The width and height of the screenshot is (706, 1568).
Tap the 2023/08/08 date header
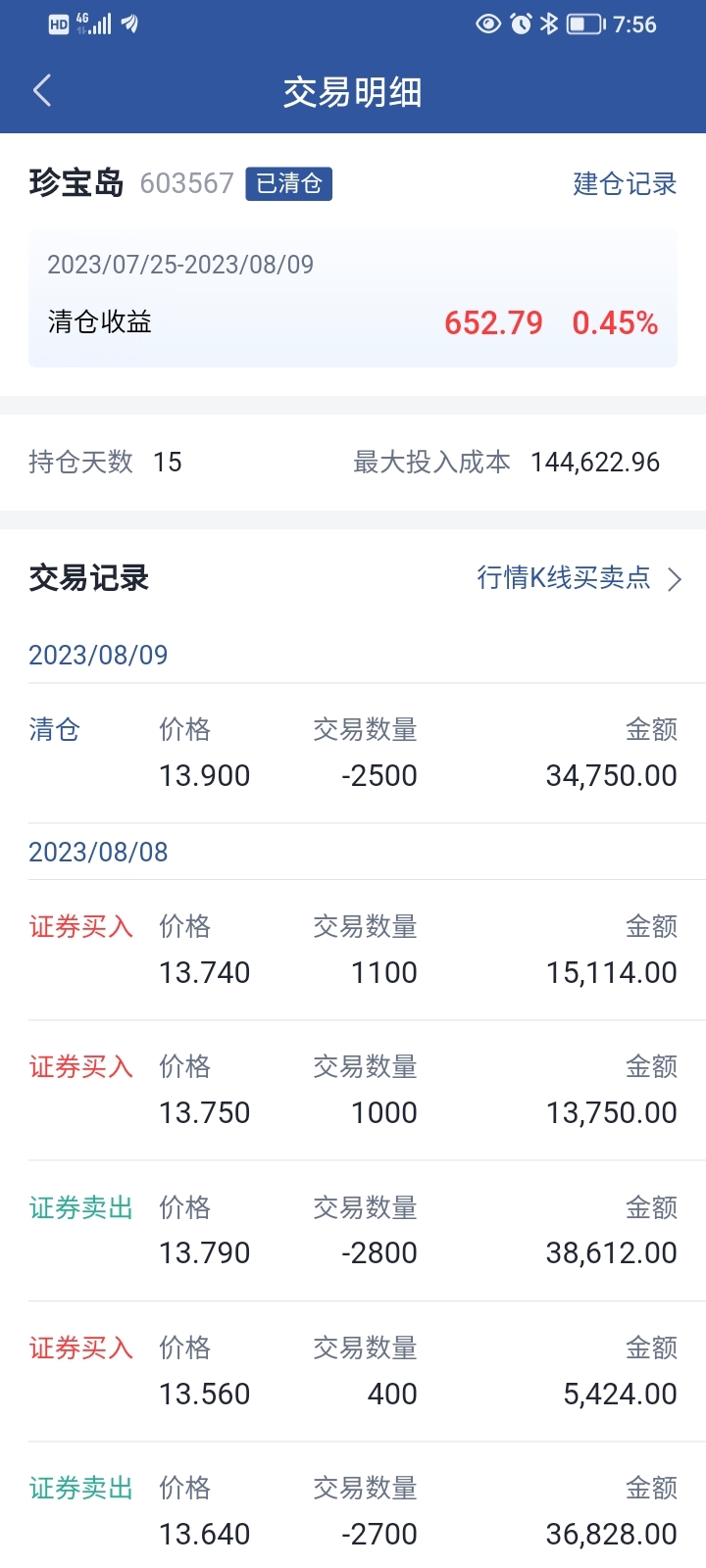99,853
